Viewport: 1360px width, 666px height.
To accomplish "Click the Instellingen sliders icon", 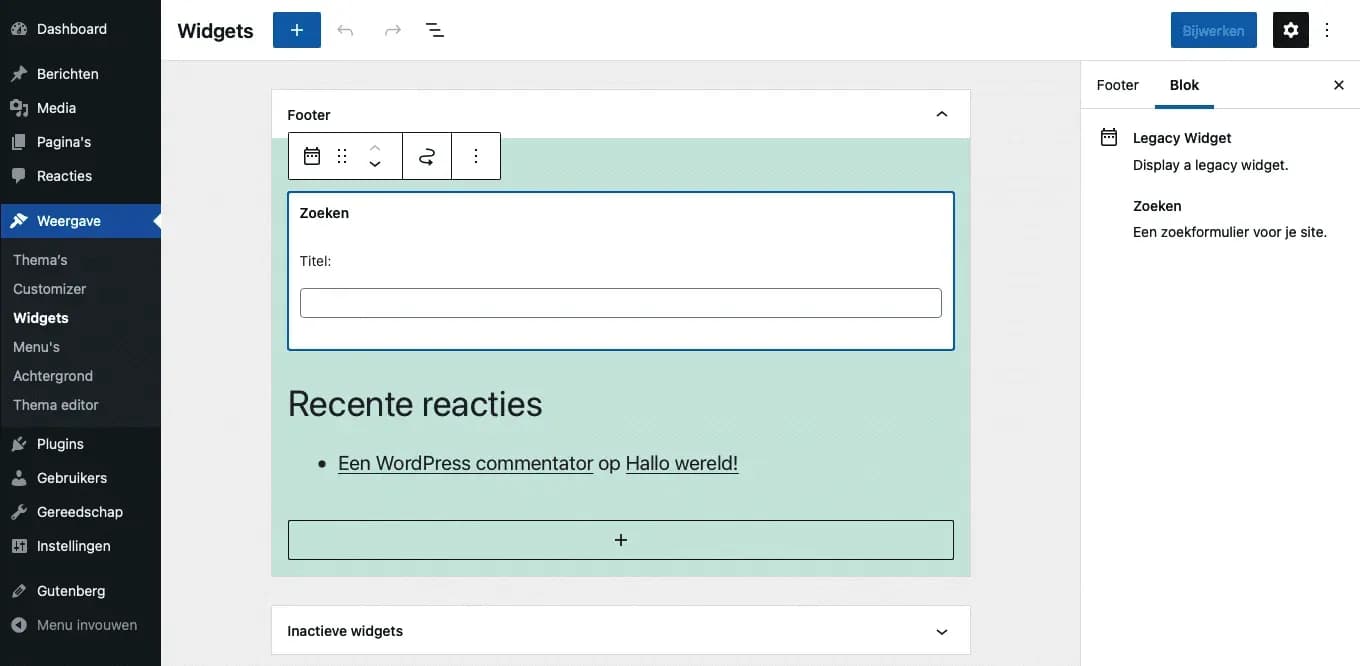I will (19, 546).
